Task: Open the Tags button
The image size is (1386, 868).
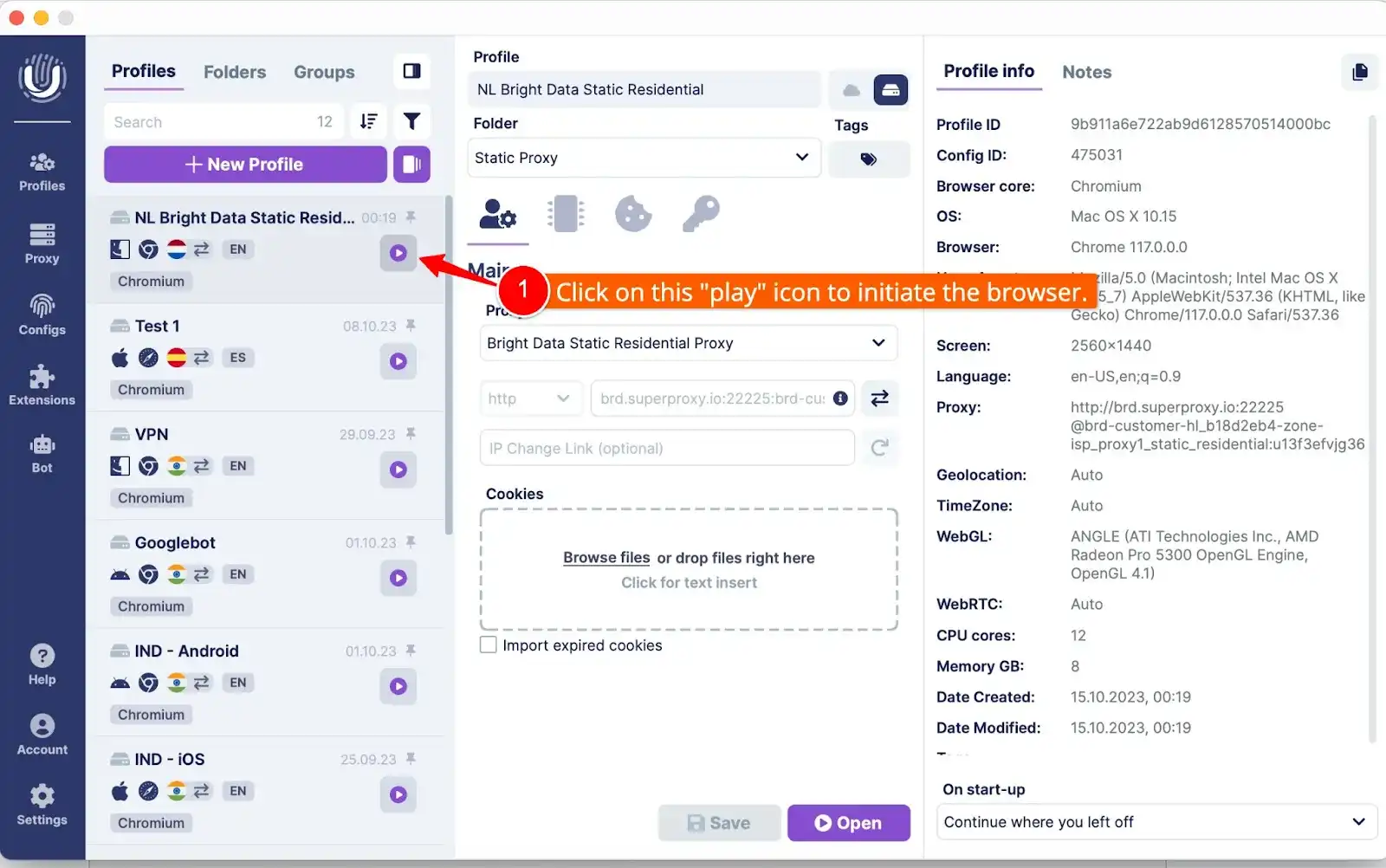Action: (x=869, y=159)
